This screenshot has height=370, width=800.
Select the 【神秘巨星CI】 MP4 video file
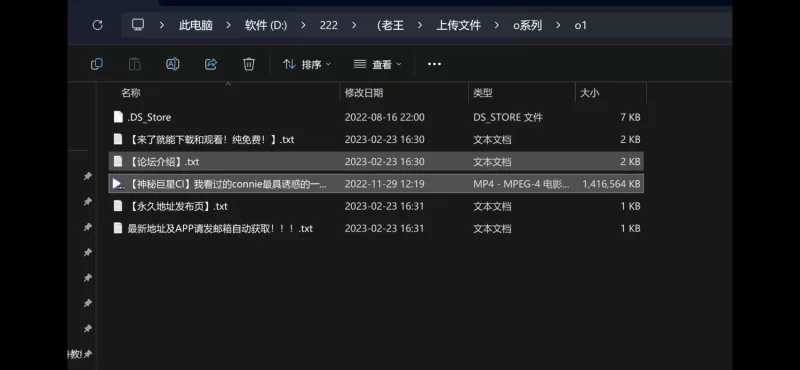point(376,184)
